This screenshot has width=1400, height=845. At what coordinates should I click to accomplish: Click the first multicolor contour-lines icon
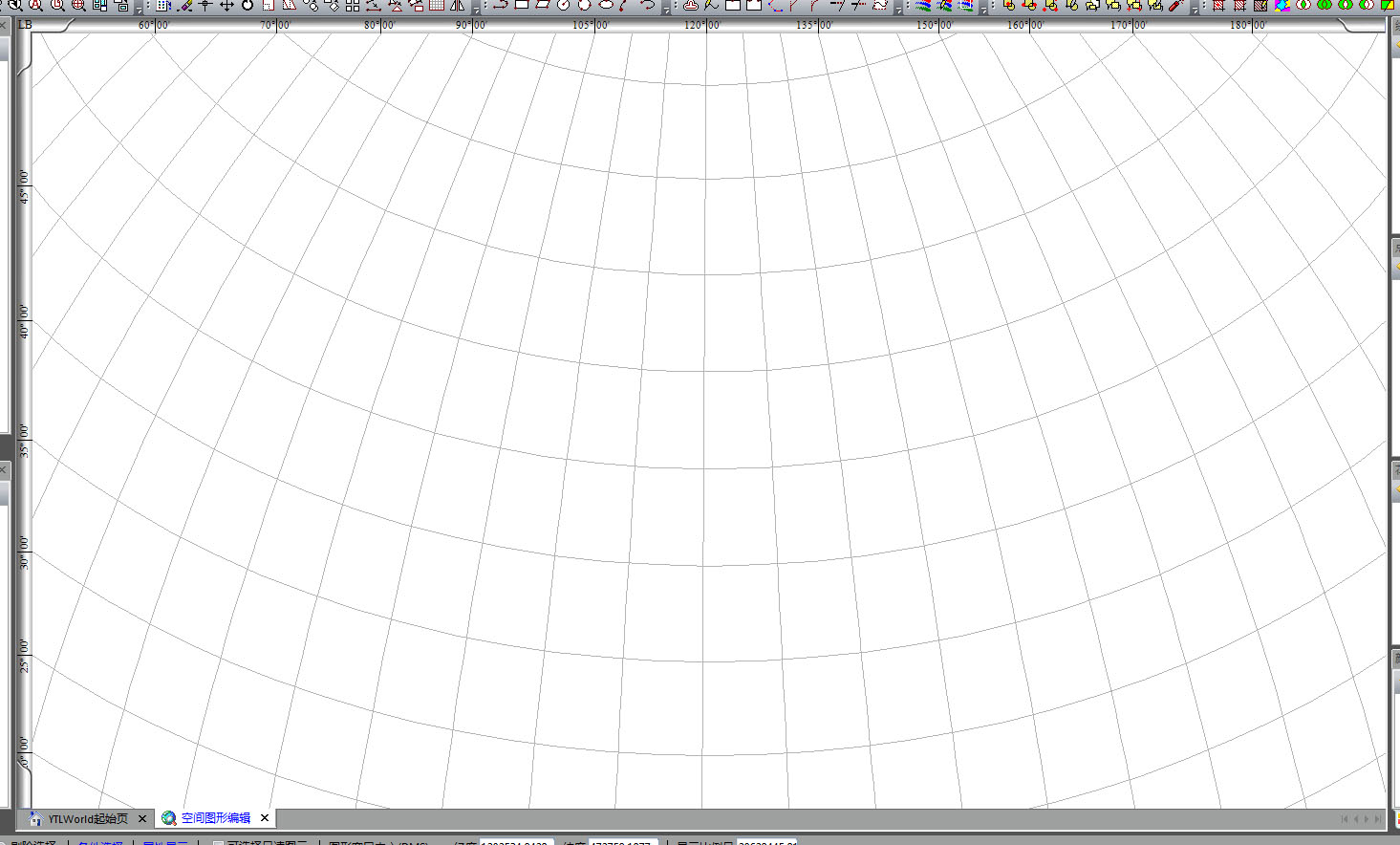click(x=923, y=5)
